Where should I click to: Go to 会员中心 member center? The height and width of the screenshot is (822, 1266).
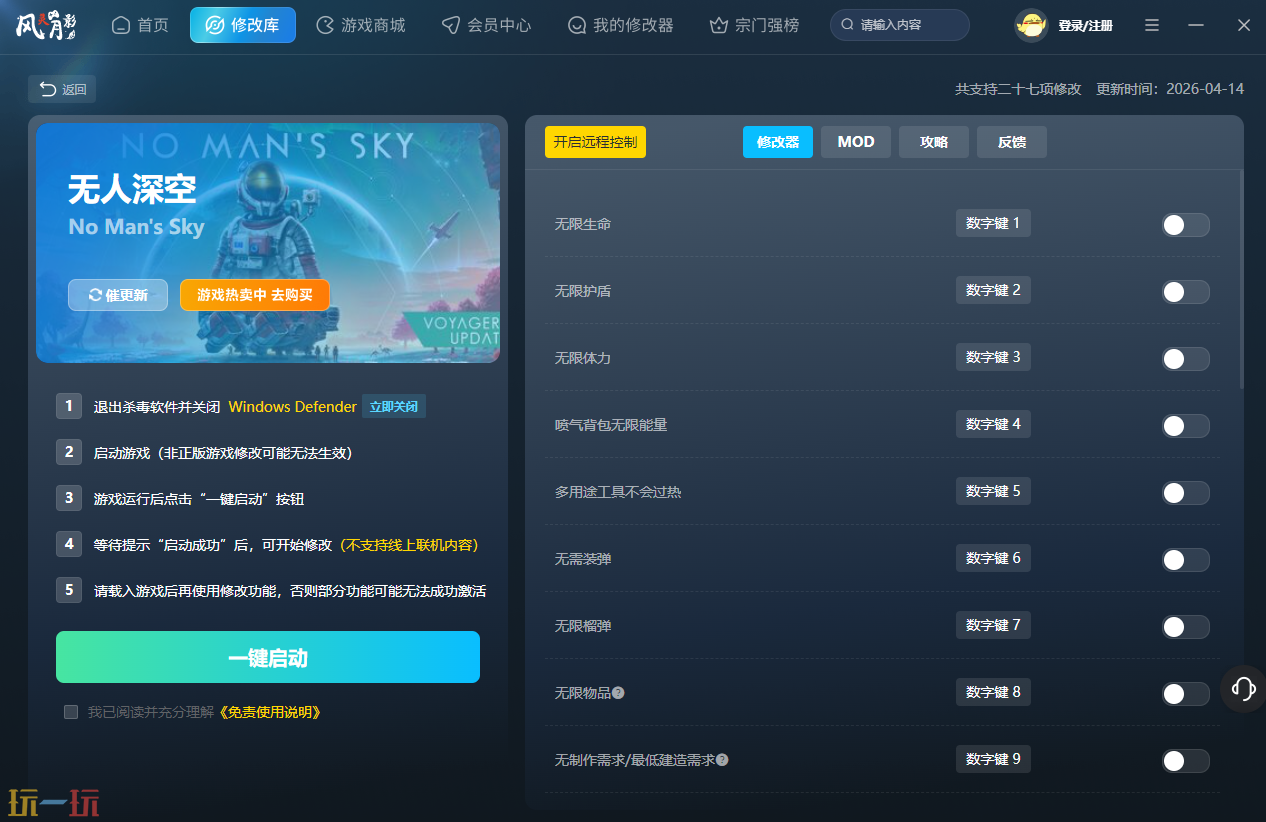486,25
